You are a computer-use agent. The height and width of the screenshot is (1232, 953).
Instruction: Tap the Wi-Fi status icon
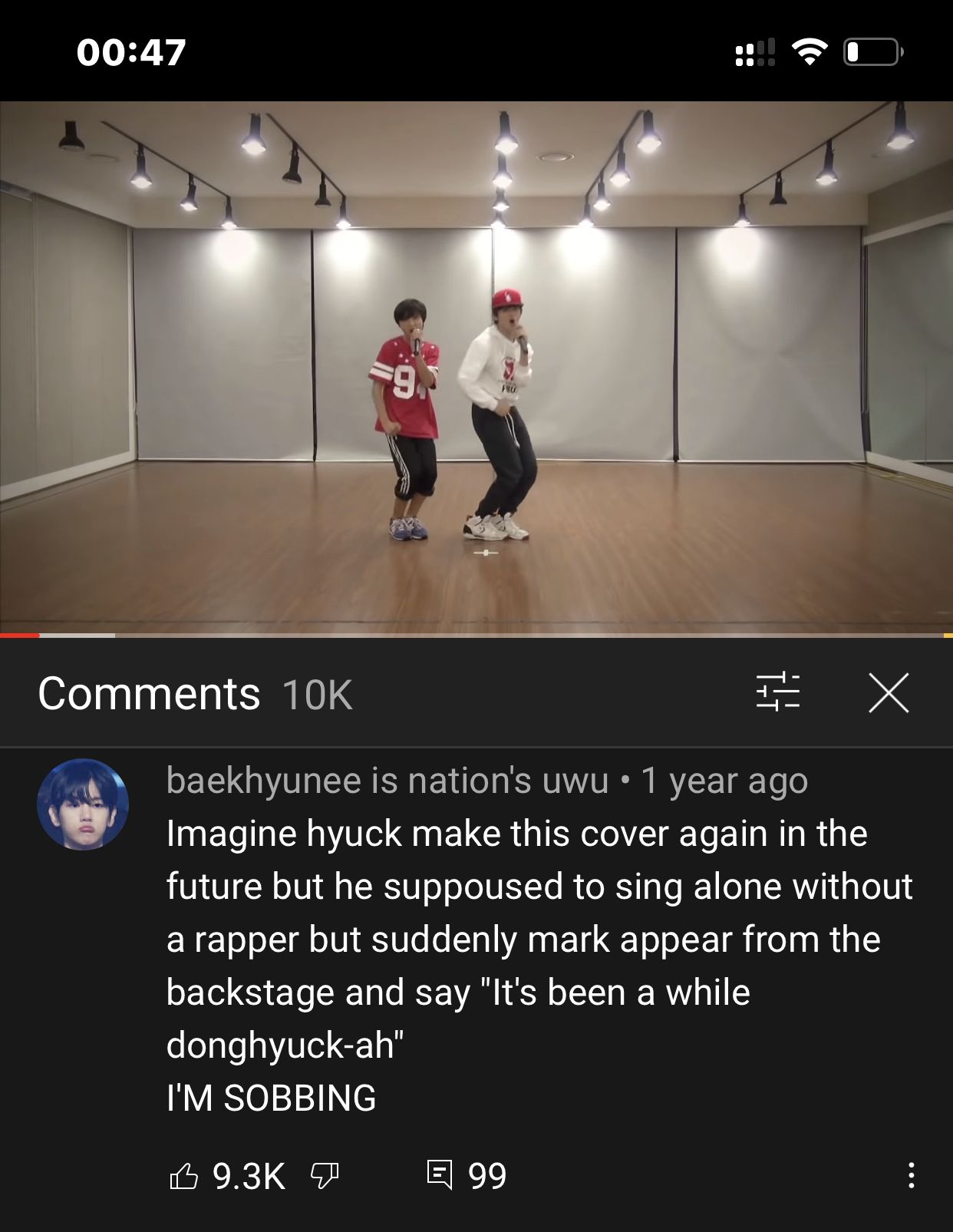point(810,52)
